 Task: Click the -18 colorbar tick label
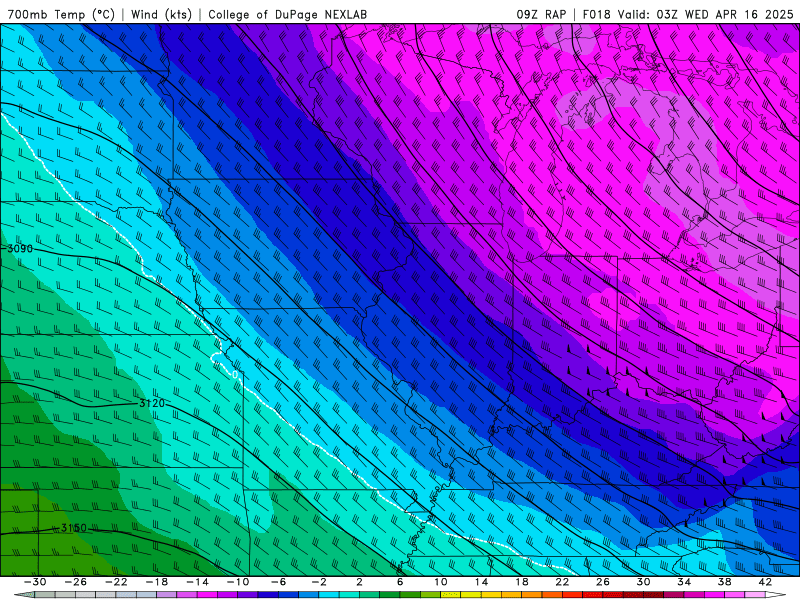click(x=157, y=582)
